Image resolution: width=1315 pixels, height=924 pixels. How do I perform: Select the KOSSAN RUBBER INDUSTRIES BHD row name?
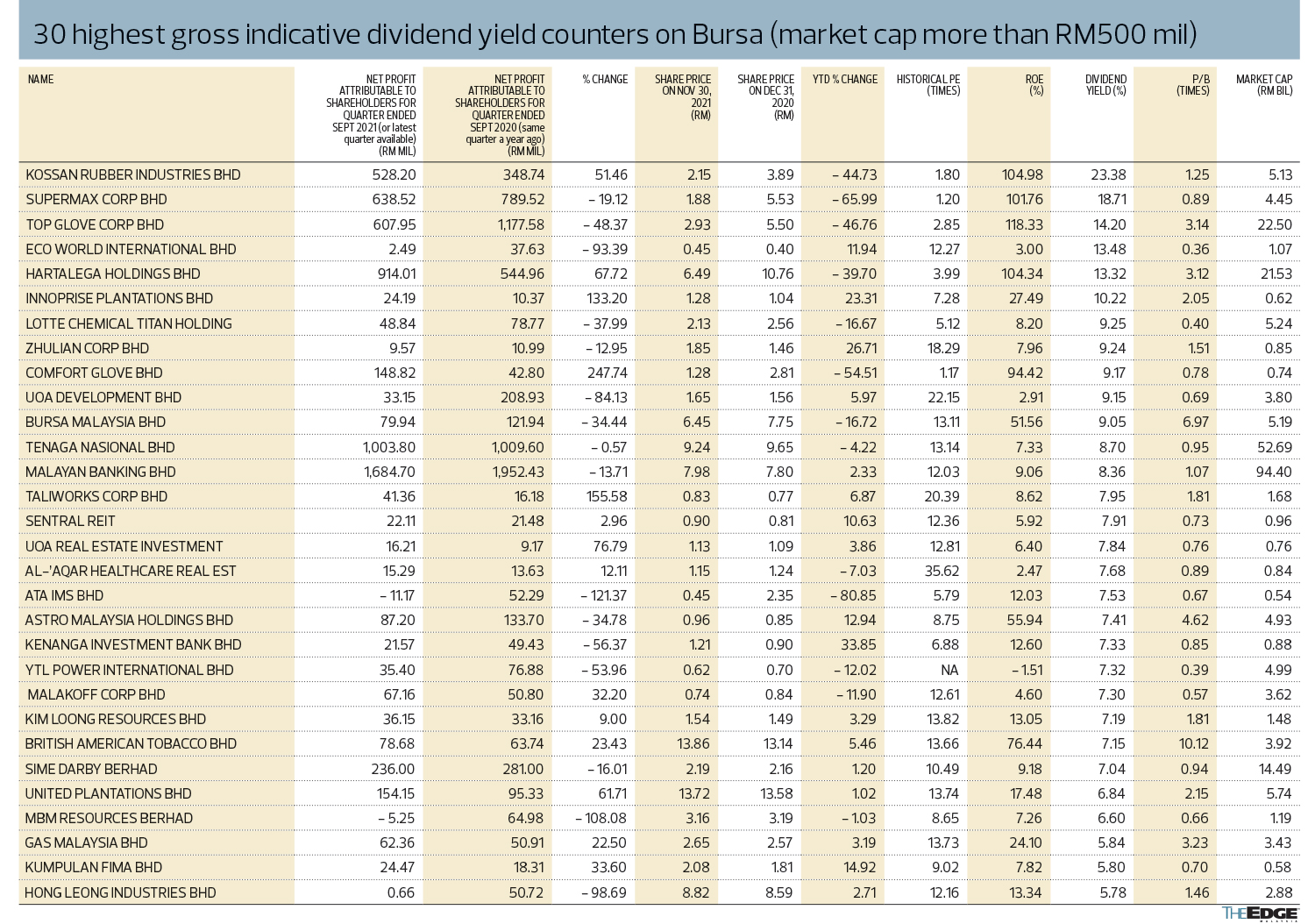[132, 174]
